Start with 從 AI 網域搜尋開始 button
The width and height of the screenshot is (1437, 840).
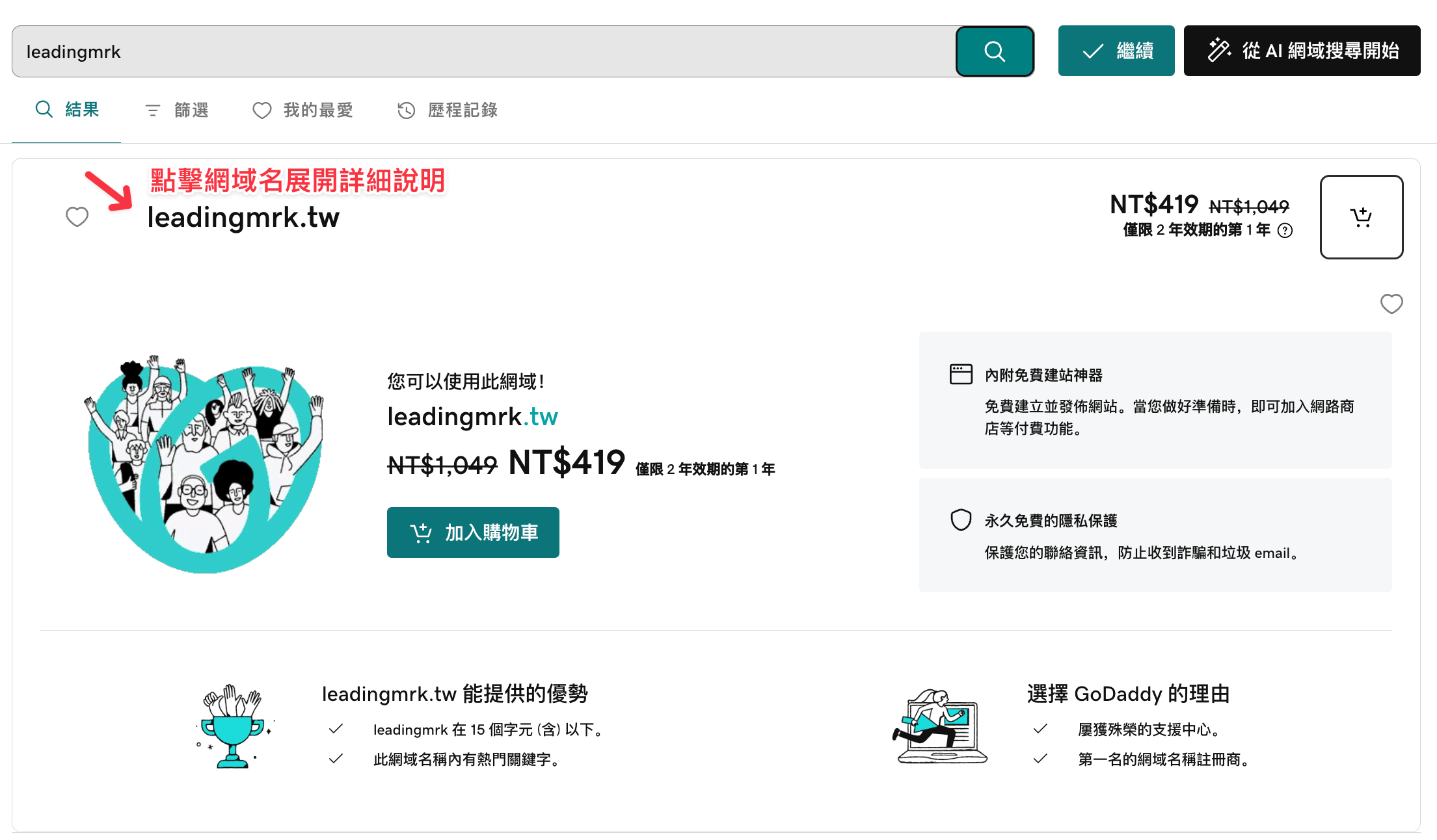1302,51
